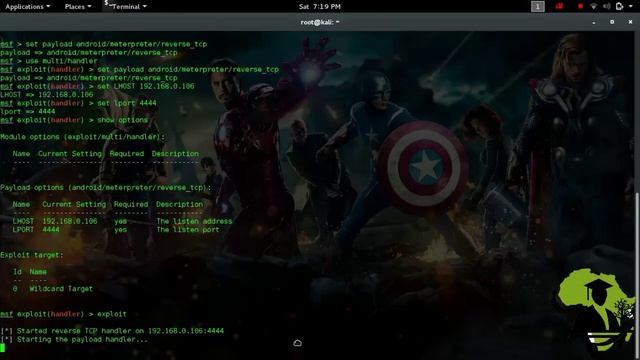Expand the system menu arrow in top bar

tap(631, 7)
